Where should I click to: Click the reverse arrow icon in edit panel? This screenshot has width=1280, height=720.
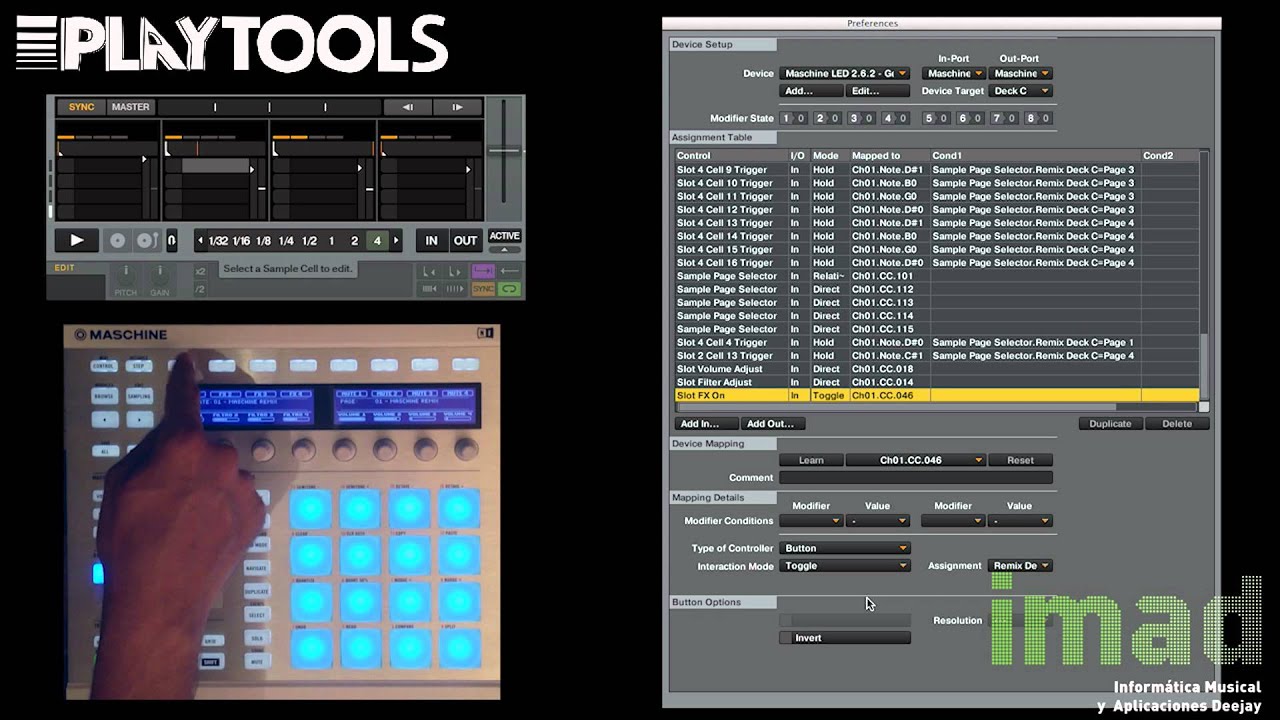click(510, 271)
